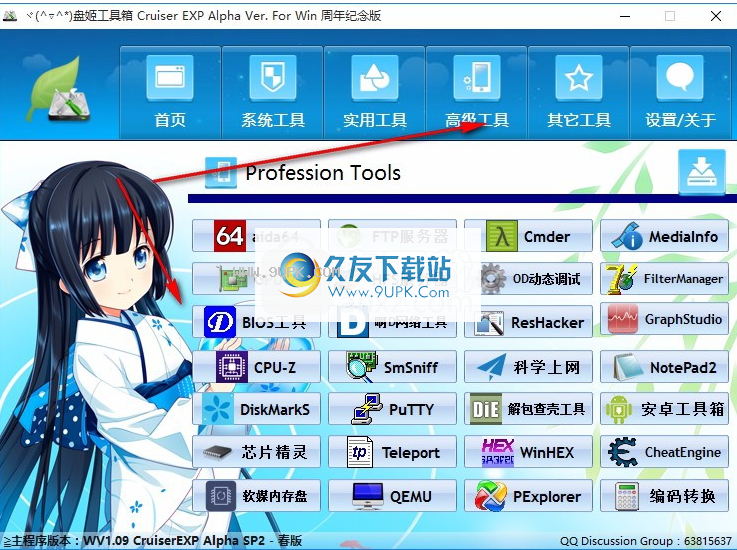Click QQ Discussion Group number text
Screen dimensions: 737x550
pos(646,541)
